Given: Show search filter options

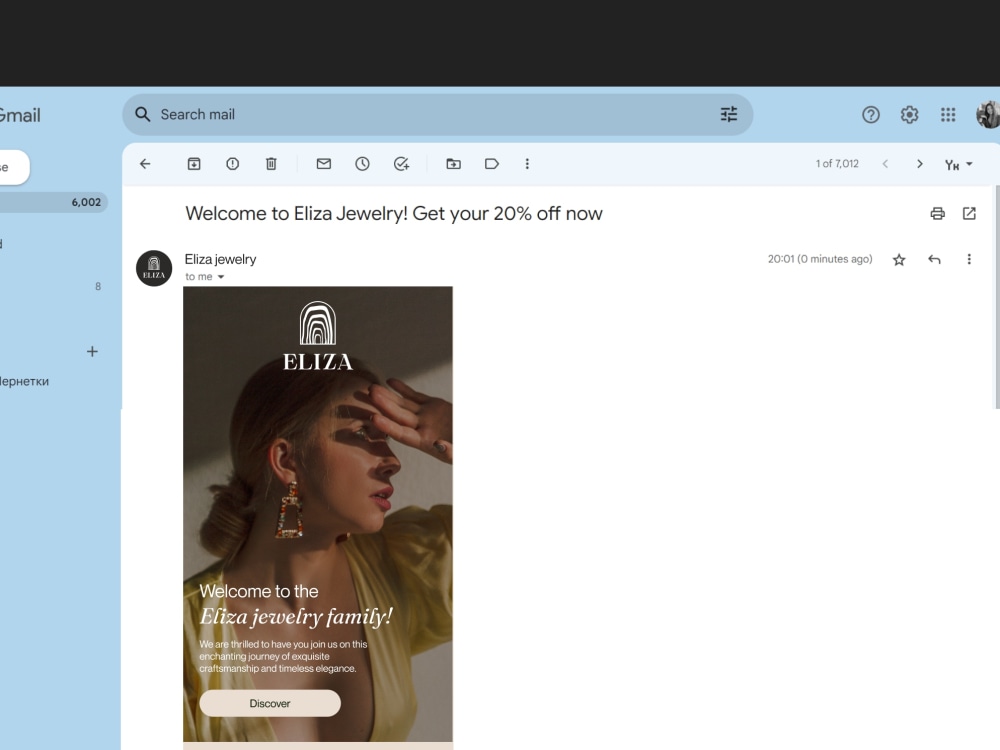Looking at the screenshot, I should click(728, 114).
